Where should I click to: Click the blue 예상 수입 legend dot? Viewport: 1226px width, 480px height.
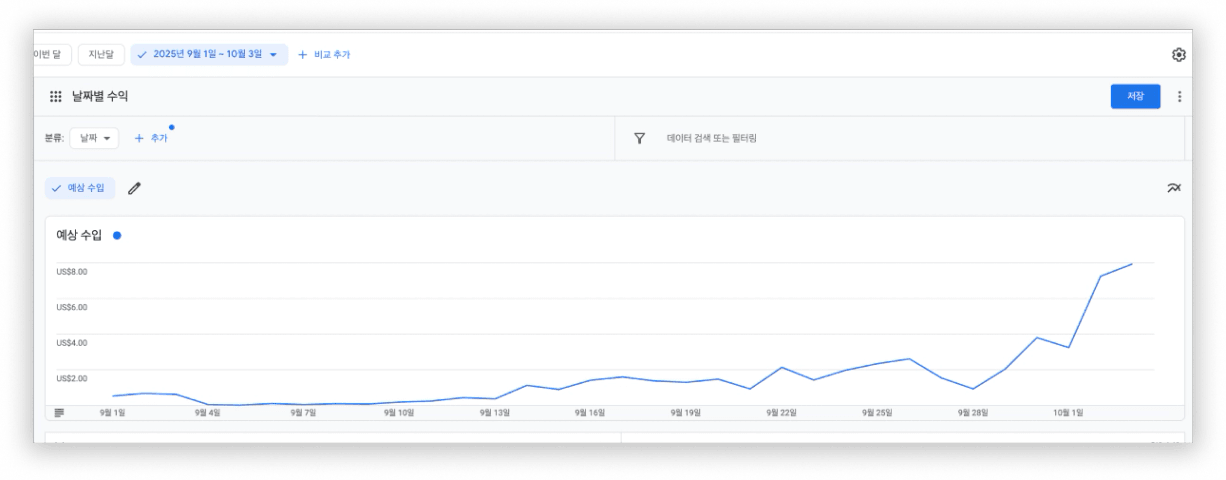point(117,236)
